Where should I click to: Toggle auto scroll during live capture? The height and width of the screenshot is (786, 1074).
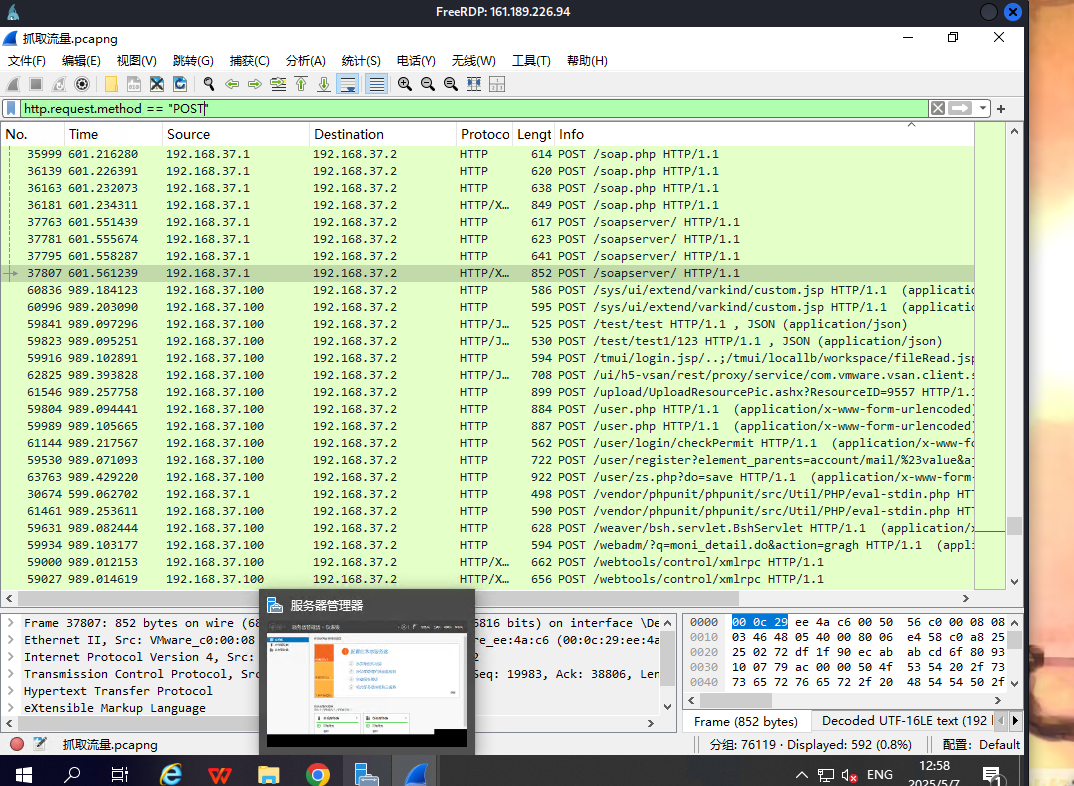point(348,84)
